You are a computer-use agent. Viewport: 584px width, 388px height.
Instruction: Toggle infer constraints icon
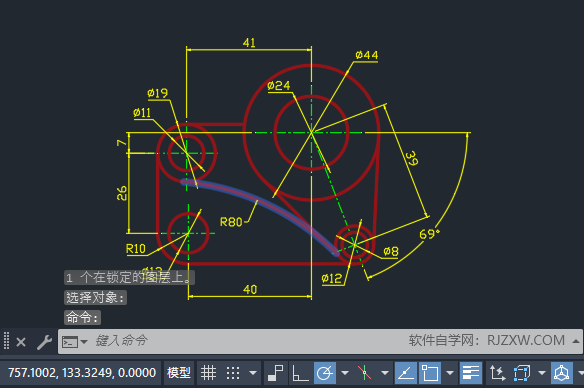click(x=276, y=373)
